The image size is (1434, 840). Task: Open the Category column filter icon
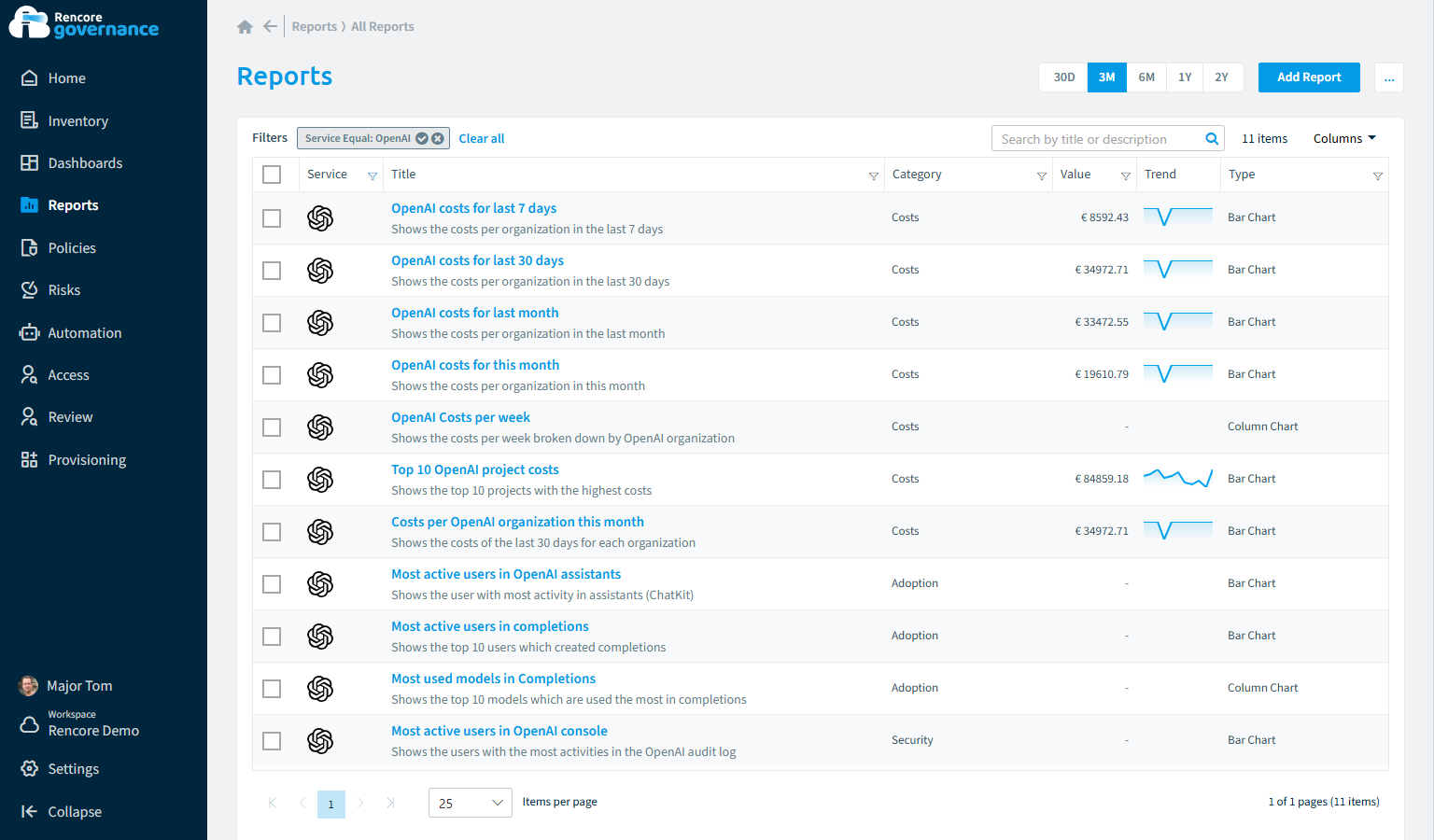[1042, 175]
